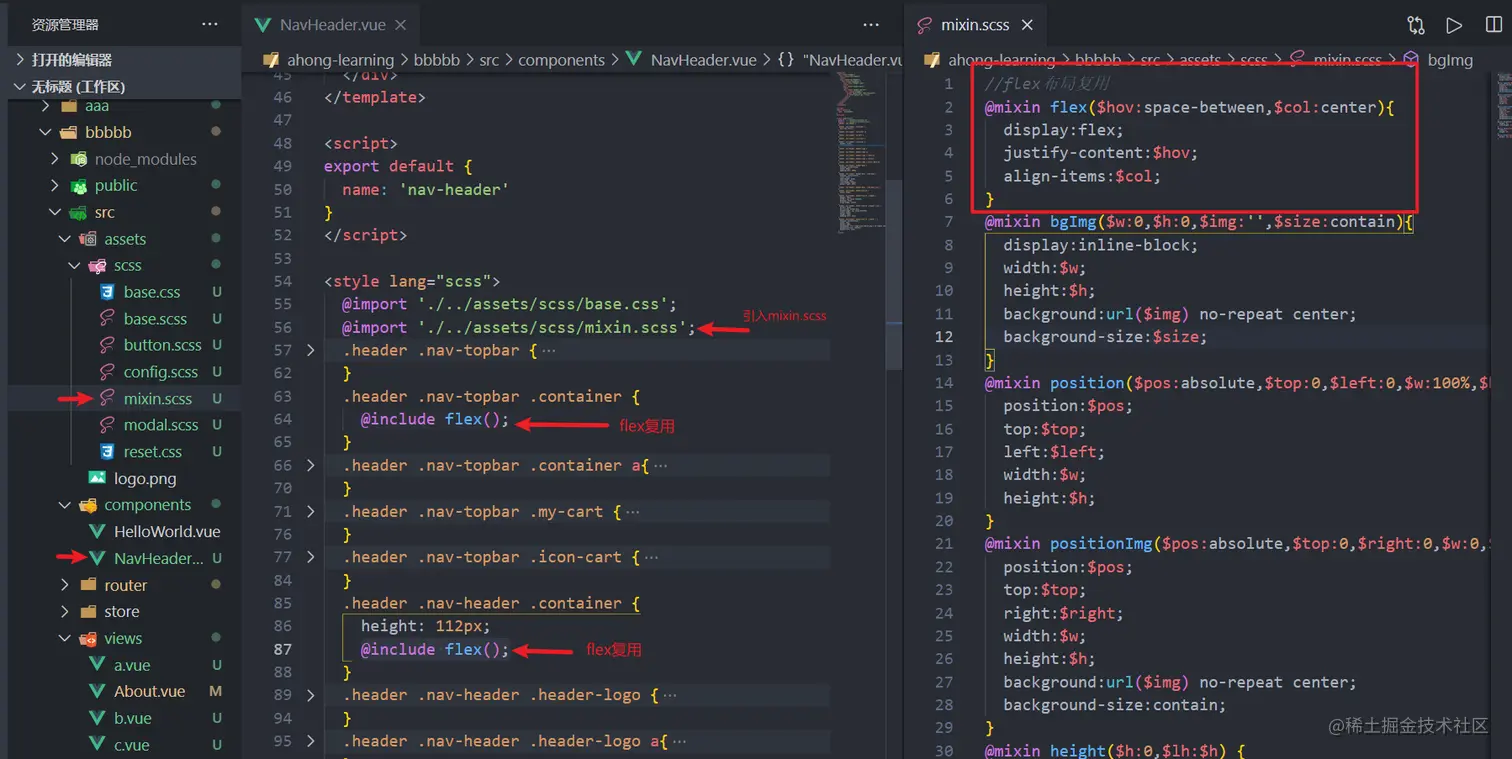
Task: Click the store folder icon
Action: [x=88, y=612]
